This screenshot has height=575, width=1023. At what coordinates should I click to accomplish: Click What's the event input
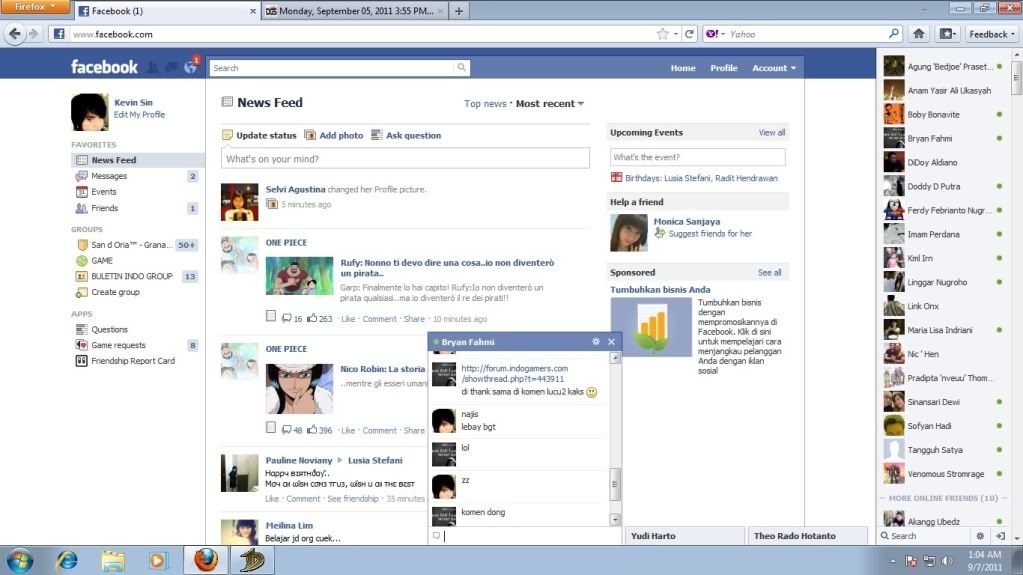697,157
